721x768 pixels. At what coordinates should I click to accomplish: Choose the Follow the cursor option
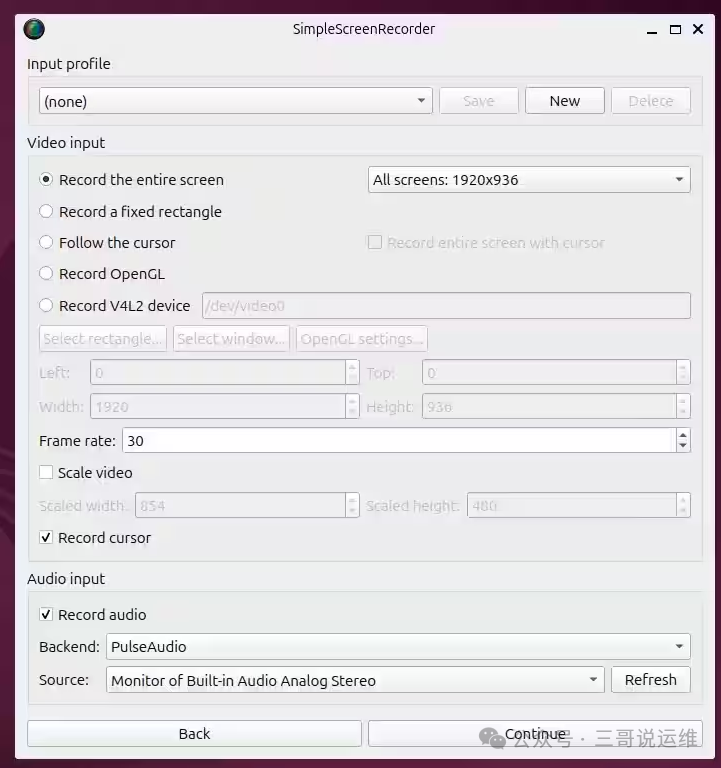[46, 242]
